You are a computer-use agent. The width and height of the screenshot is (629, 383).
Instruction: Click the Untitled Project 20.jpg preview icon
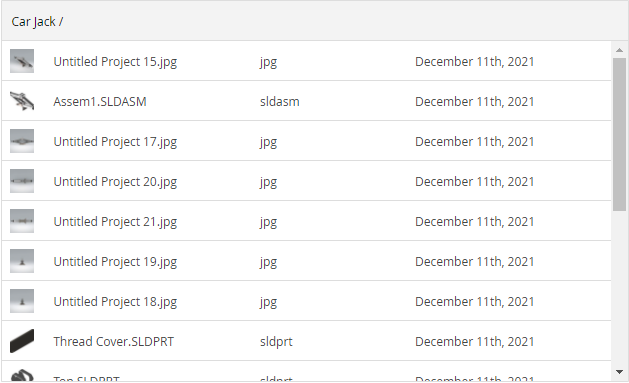pos(22,181)
